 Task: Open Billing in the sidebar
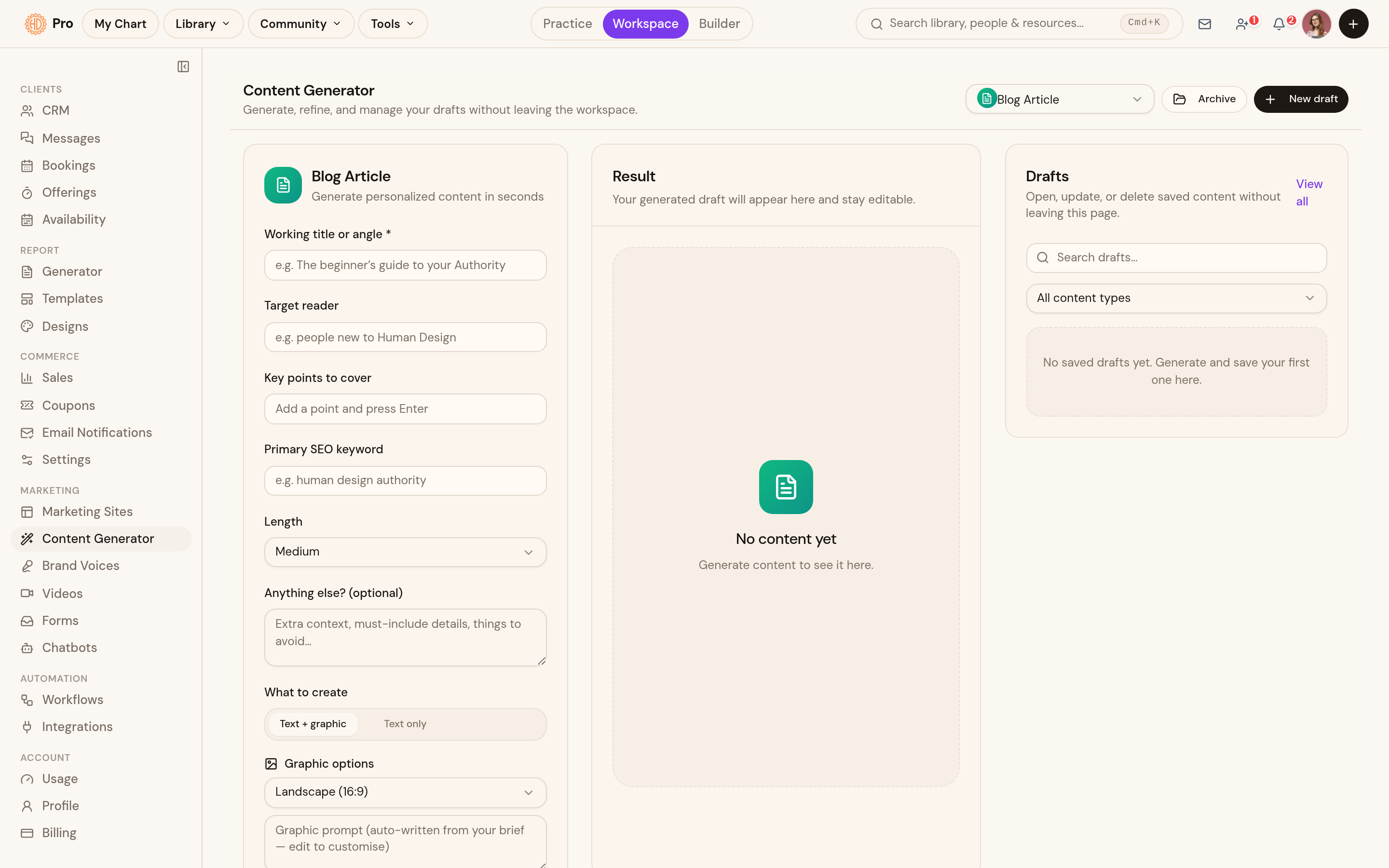[x=101, y=832]
